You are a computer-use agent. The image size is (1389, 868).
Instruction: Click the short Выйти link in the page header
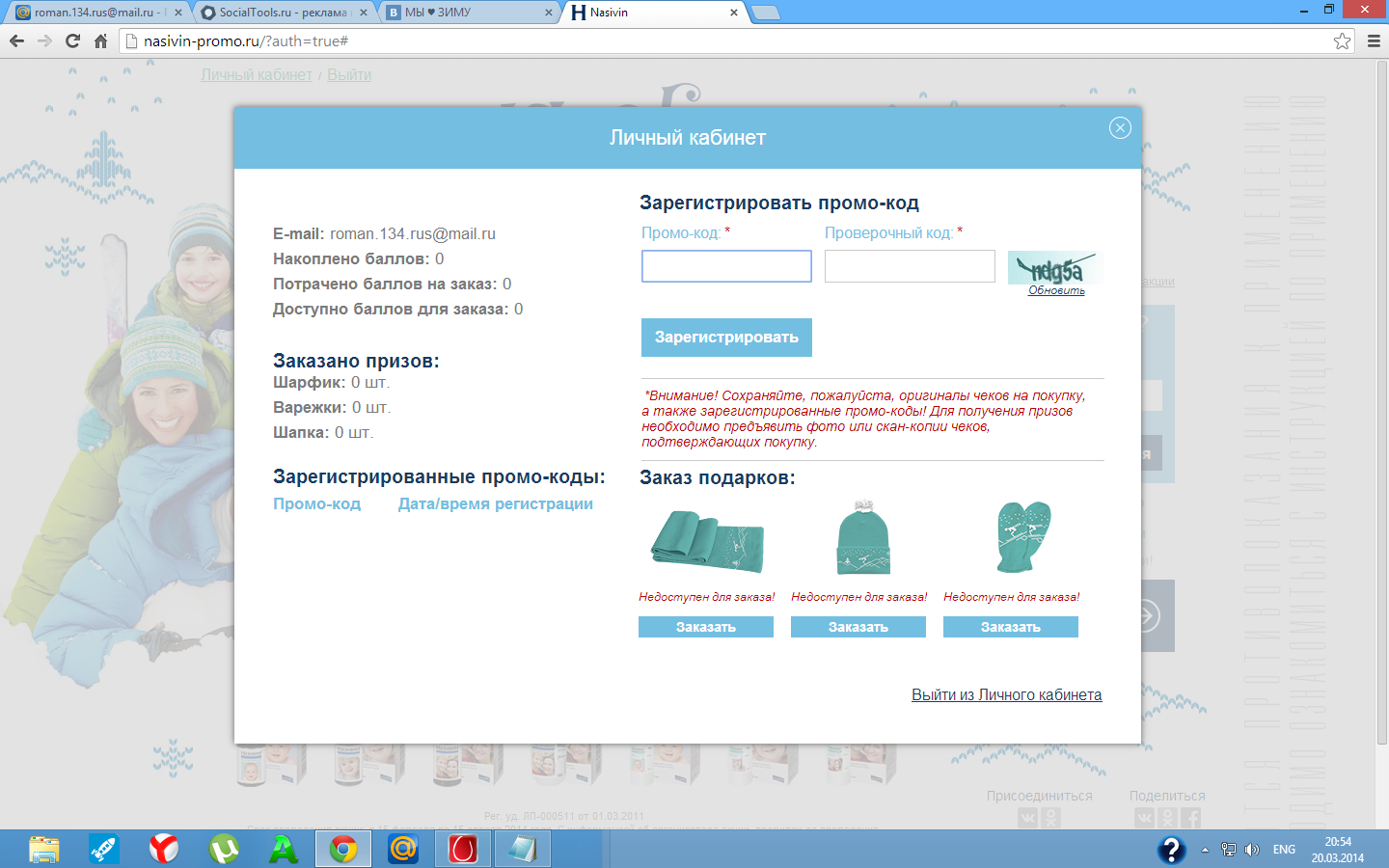click(x=349, y=75)
